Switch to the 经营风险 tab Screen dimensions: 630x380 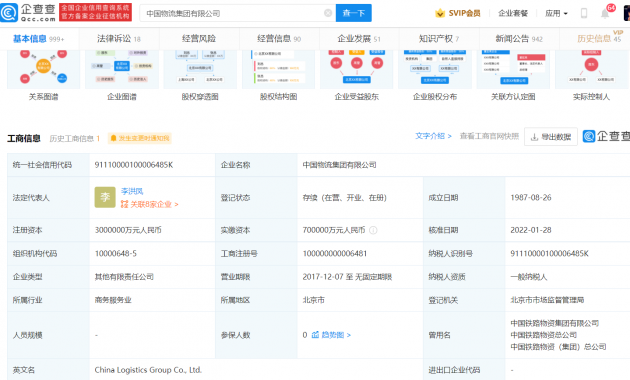[x=199, y=39]
